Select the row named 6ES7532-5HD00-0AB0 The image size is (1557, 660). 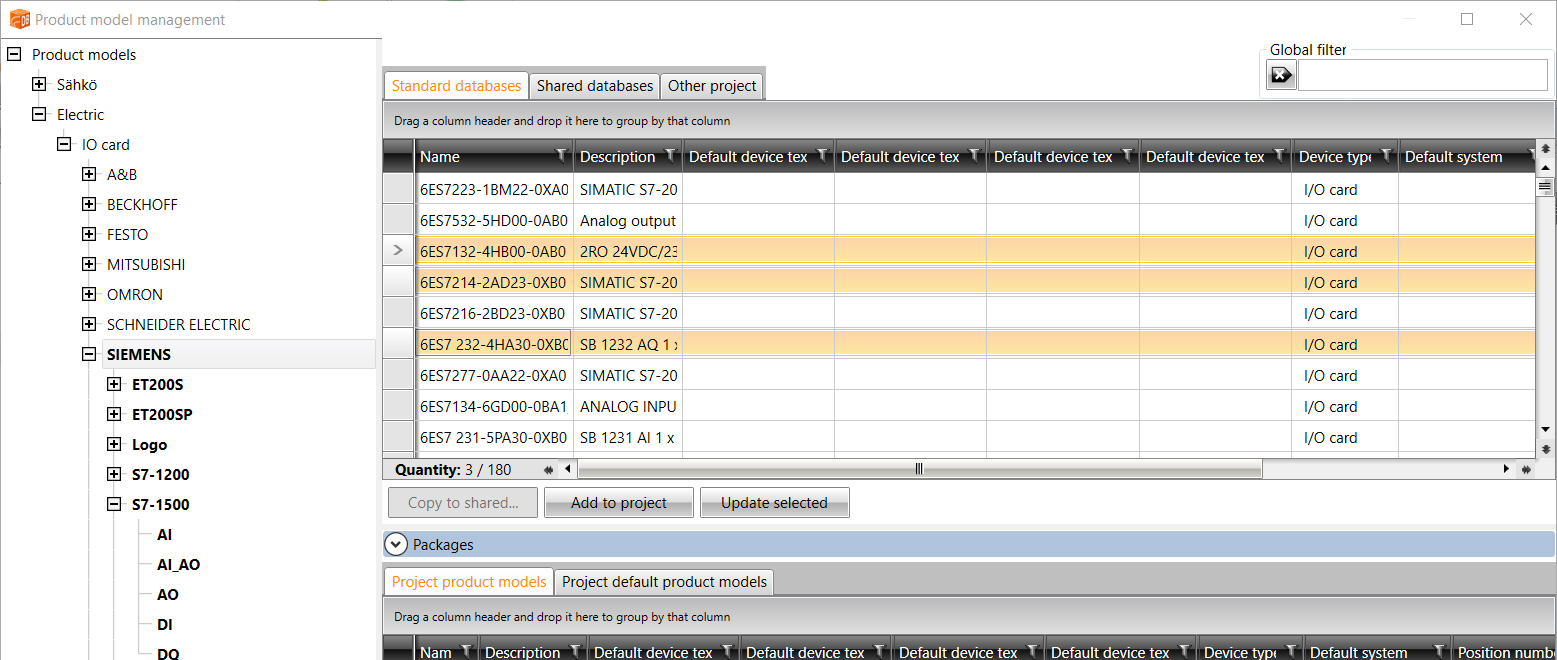[x=960, y=220]
